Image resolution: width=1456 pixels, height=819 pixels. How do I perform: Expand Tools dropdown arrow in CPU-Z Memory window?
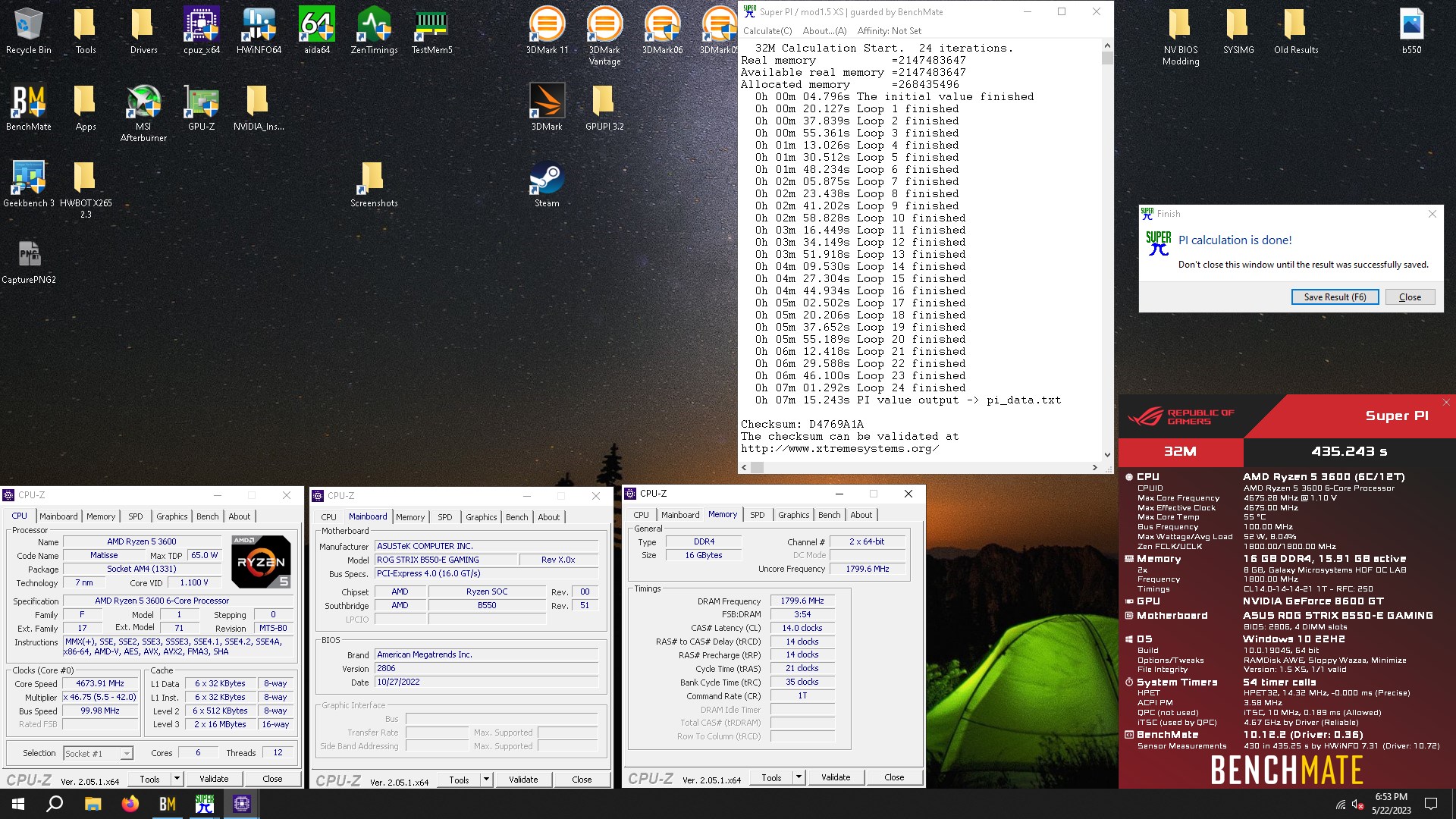pos(799,777)
